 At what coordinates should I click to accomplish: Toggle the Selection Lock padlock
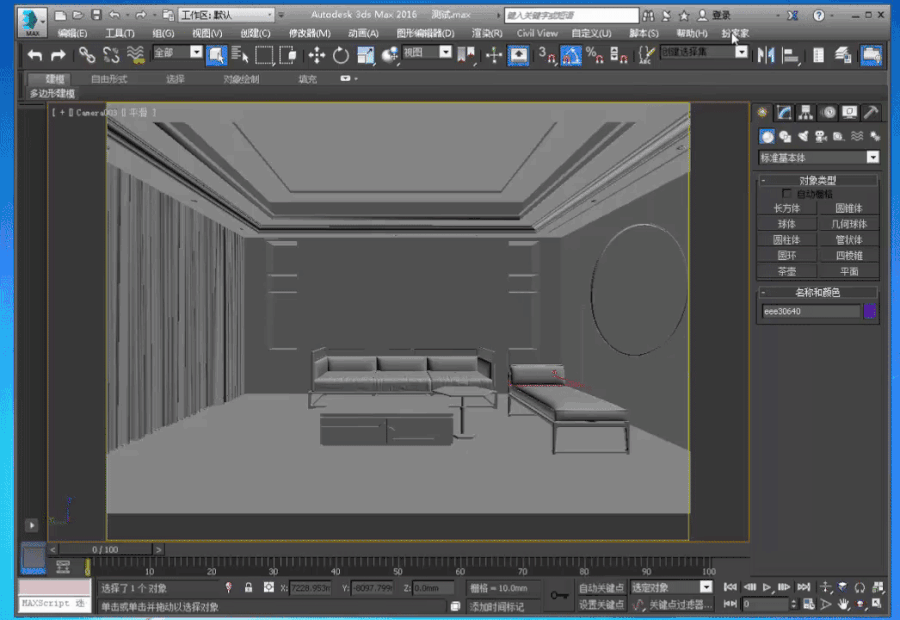point(249,587)
